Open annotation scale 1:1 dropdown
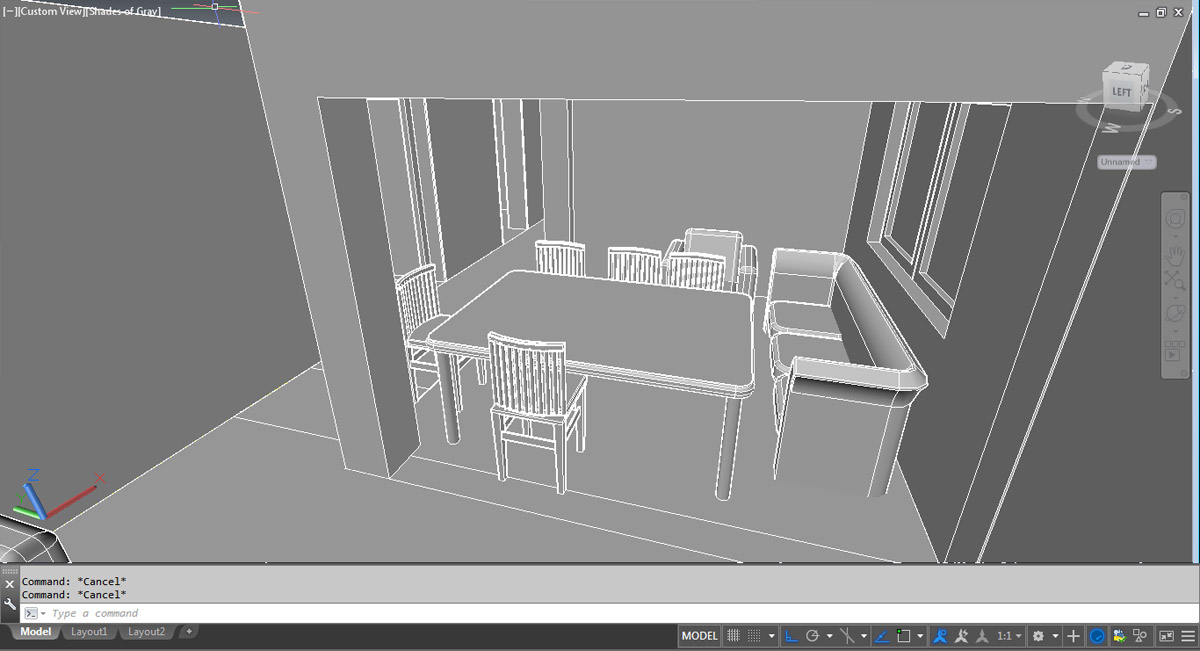This screenshot has width=1200, height=651. 1009,636
